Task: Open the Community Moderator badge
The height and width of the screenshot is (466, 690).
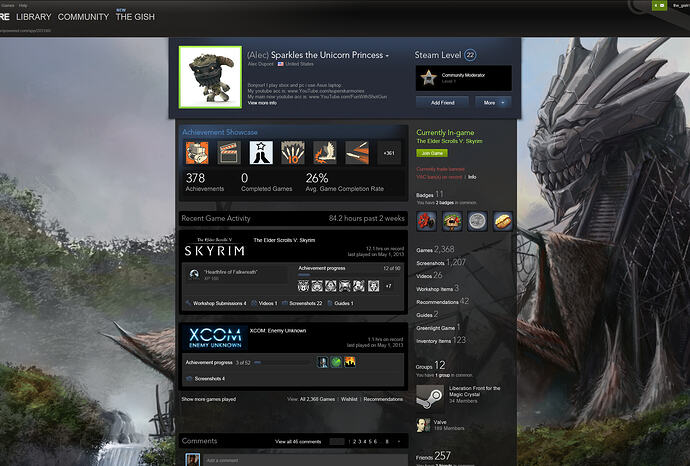Action: pos(463,78)
